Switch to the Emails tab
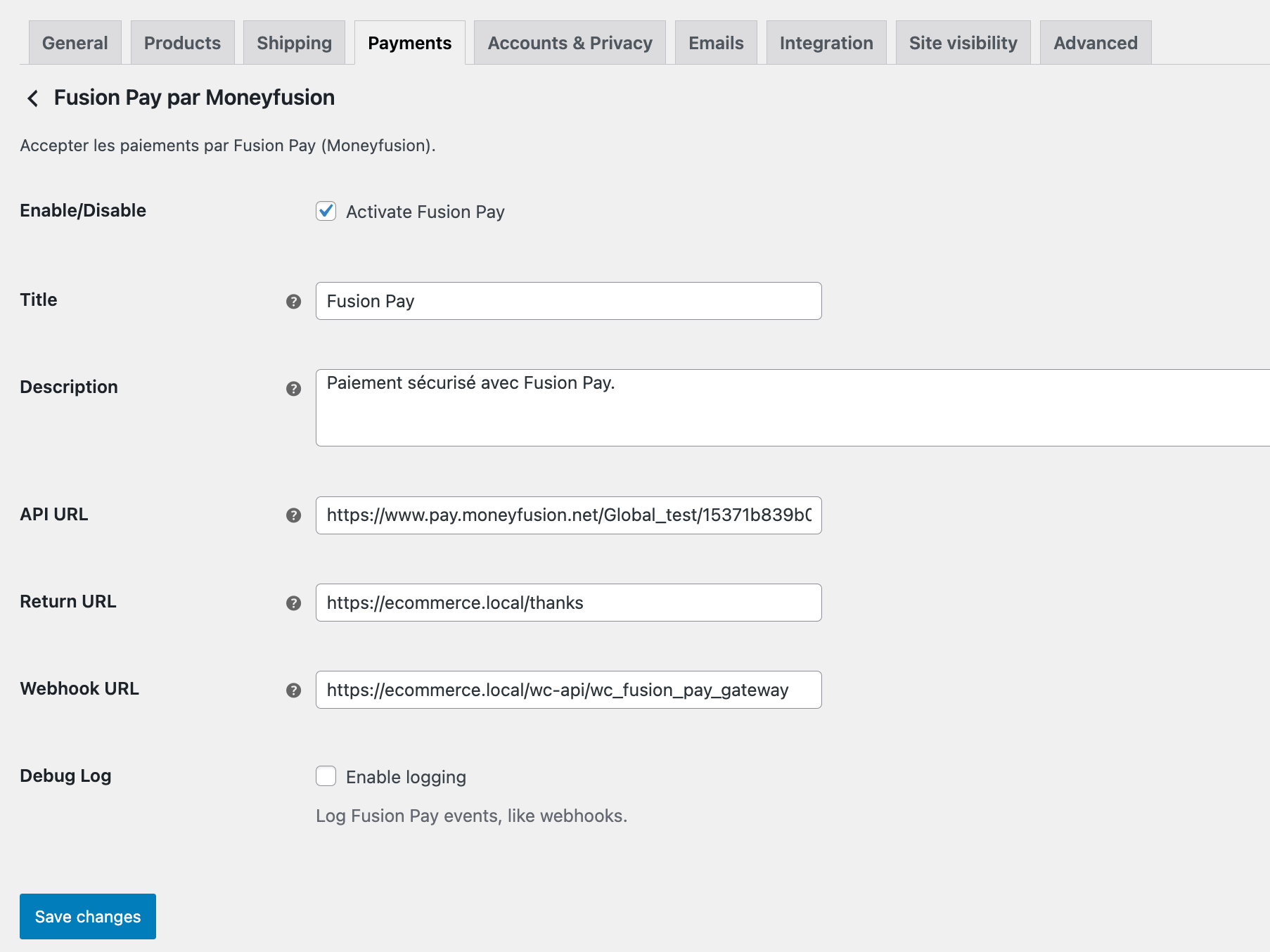The image size is (1270, 952). [715, 43]
